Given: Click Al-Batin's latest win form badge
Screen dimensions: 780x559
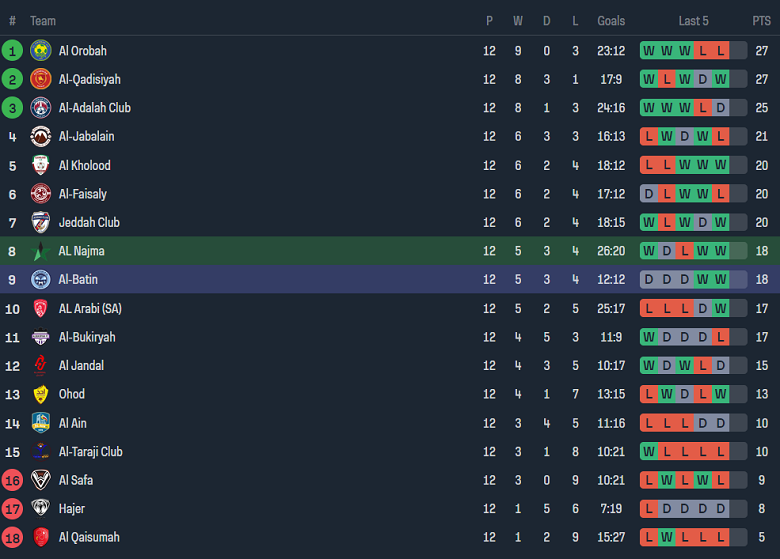Looking at the screenshot, I should [x=720, y=280].
